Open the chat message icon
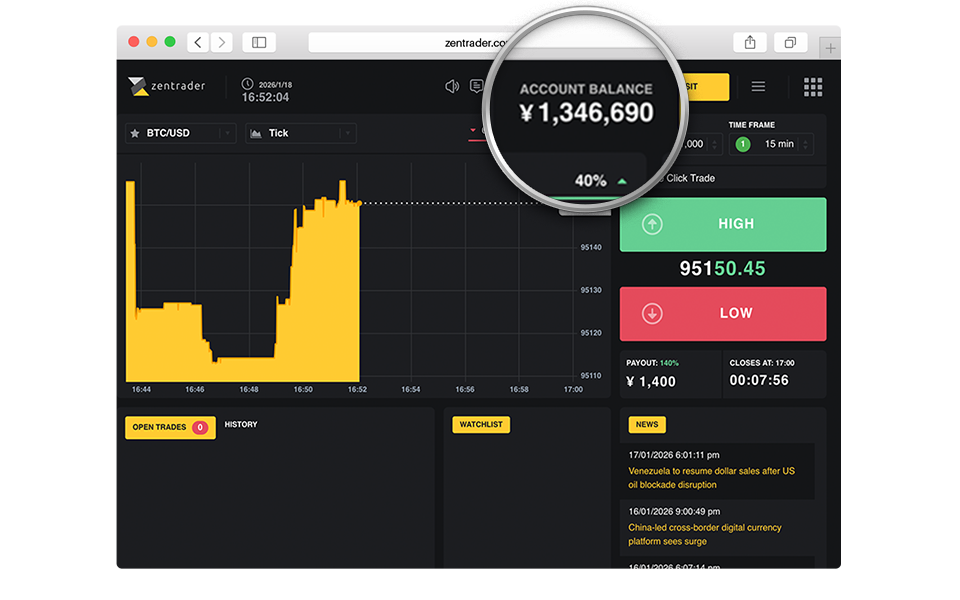Viewport: 960px width, 600px height. point(477,86)
